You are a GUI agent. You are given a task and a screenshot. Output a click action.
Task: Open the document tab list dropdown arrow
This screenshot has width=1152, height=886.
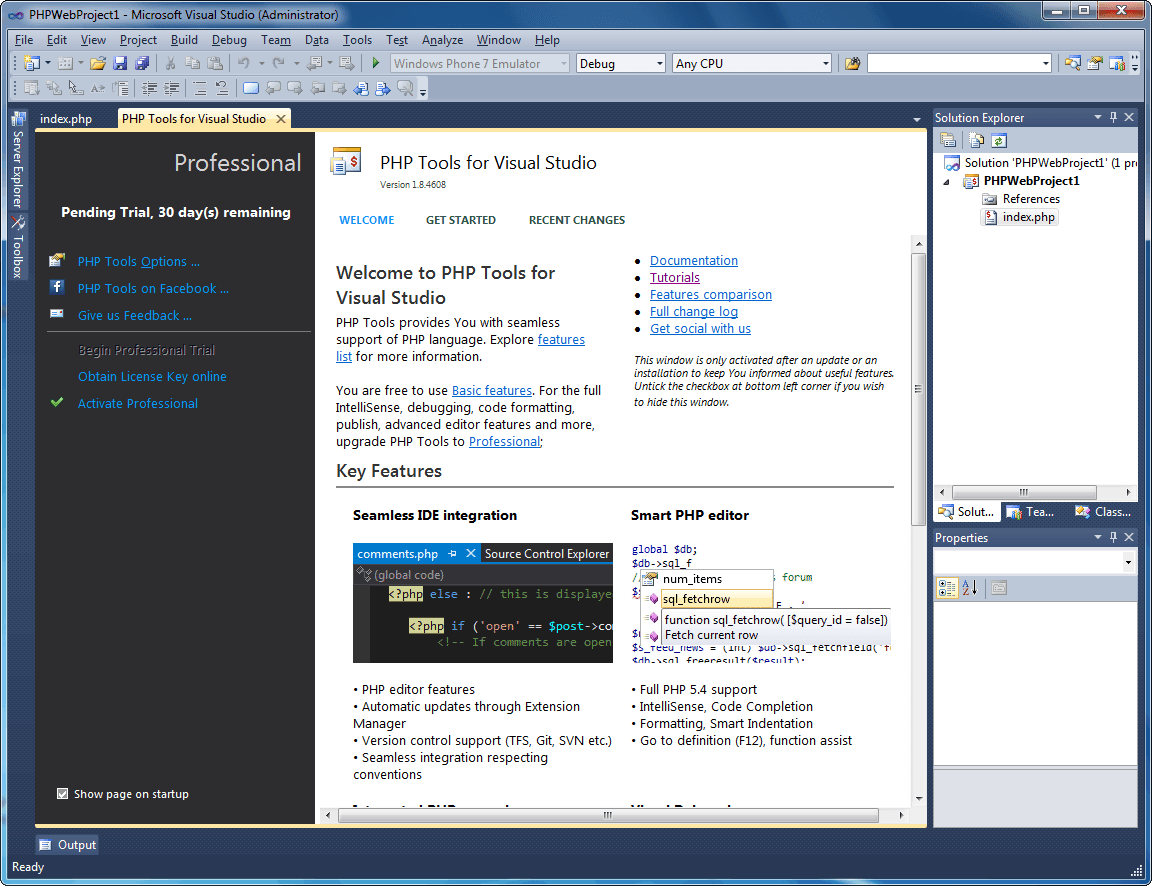click(x=916, y=119)
